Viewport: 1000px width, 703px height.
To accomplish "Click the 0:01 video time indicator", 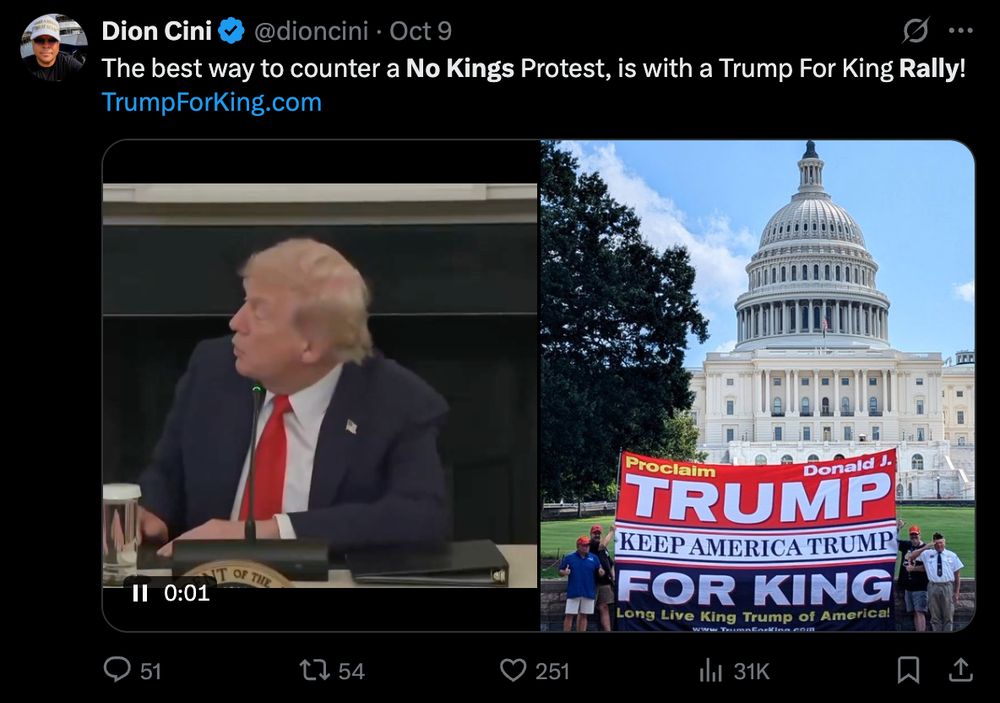I will tap(186, 593).
